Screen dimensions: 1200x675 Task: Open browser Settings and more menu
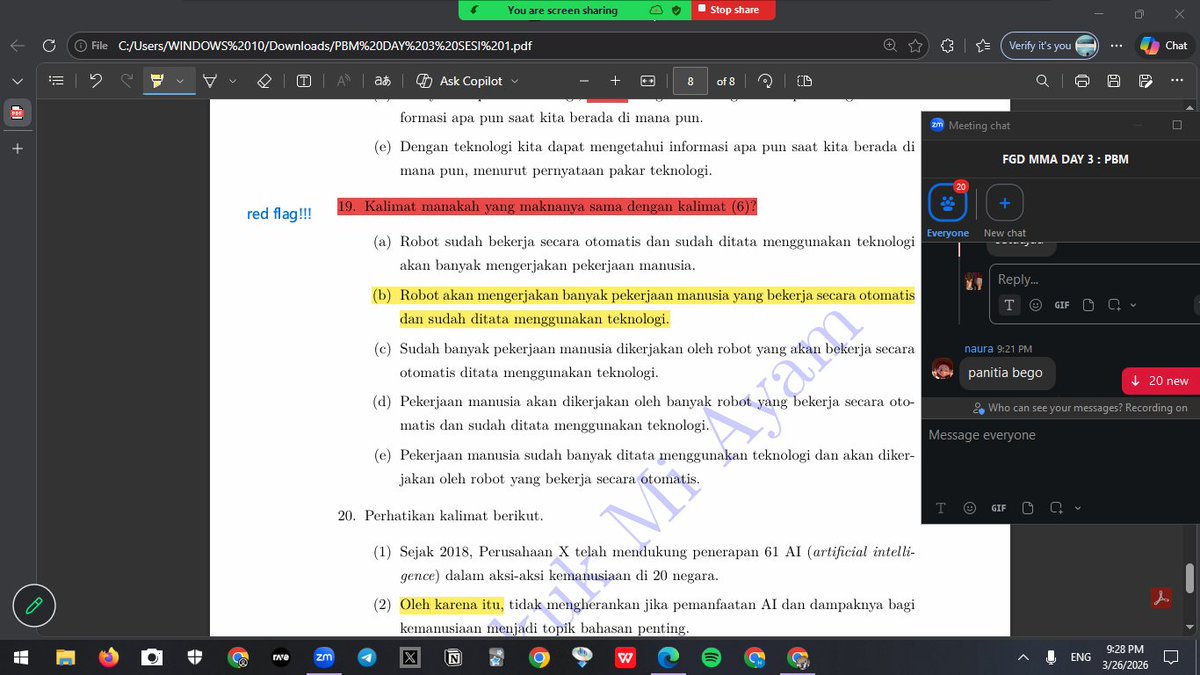point(1117,45)
